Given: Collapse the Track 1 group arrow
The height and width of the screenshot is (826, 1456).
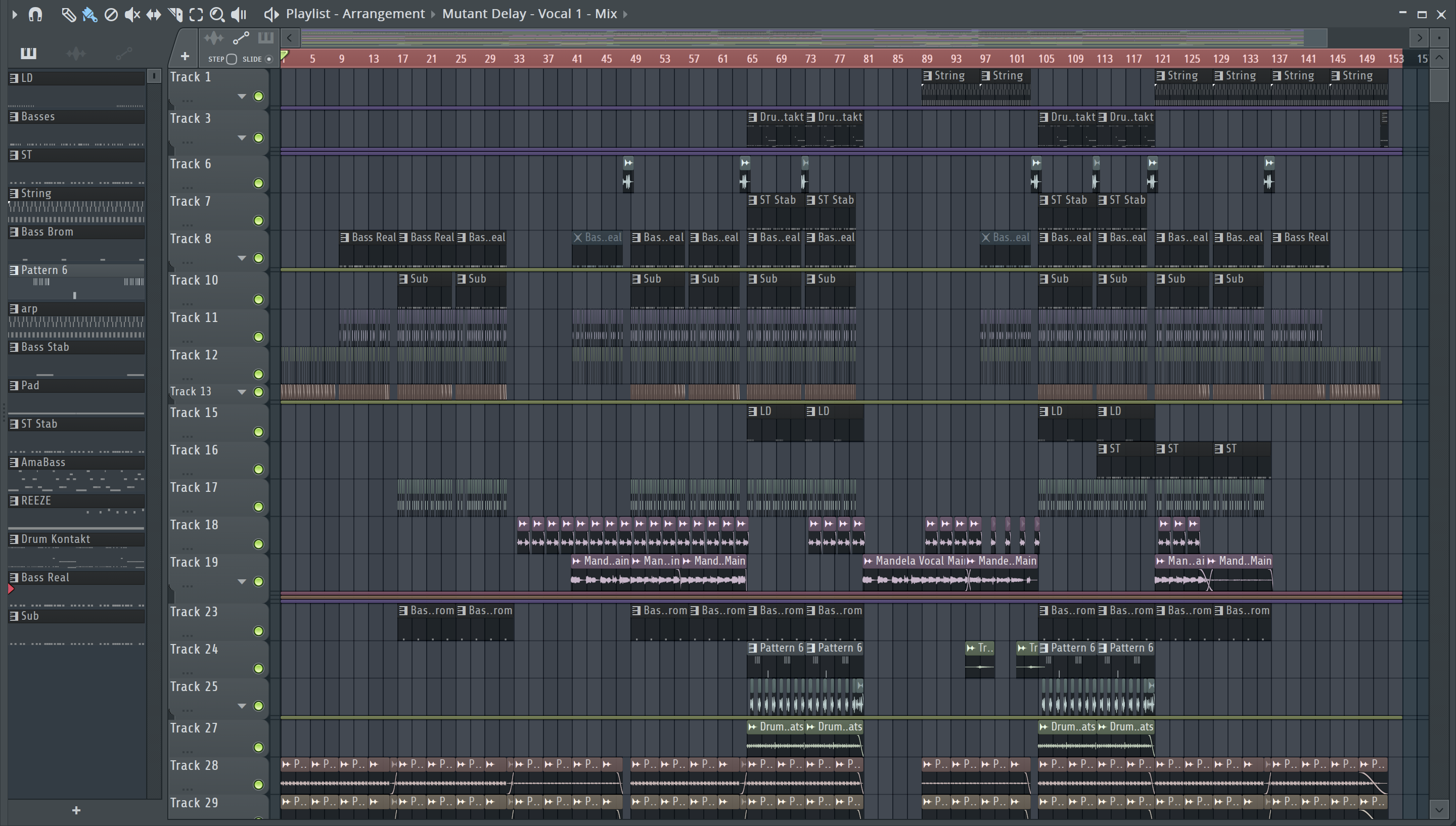Looking at the screenshot, I should 242,96.
